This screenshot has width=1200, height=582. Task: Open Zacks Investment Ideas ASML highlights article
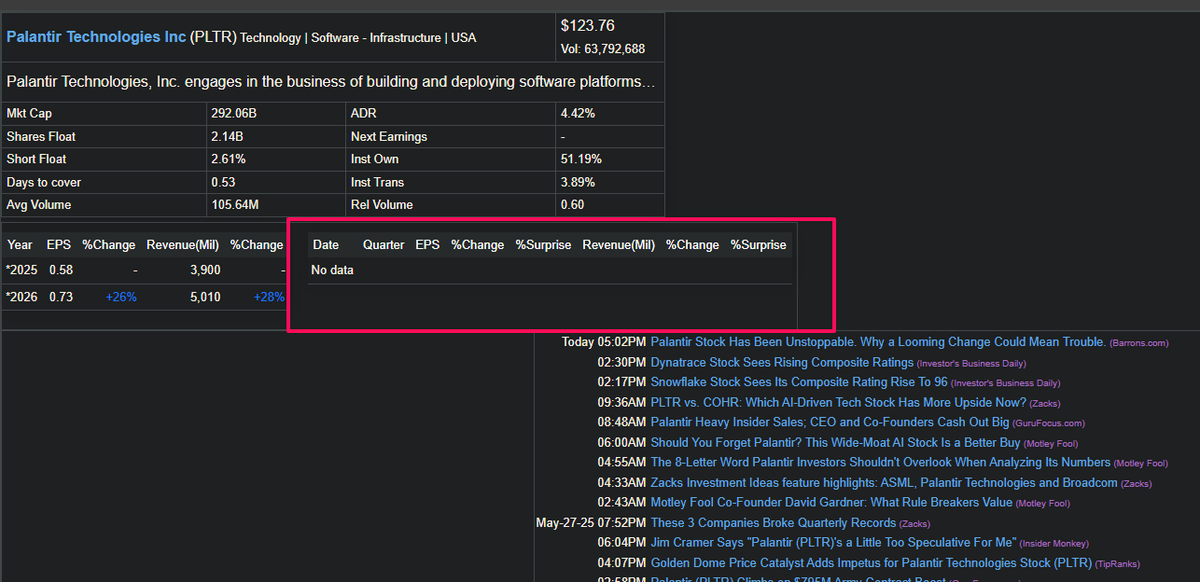click(x=884, y=482)
